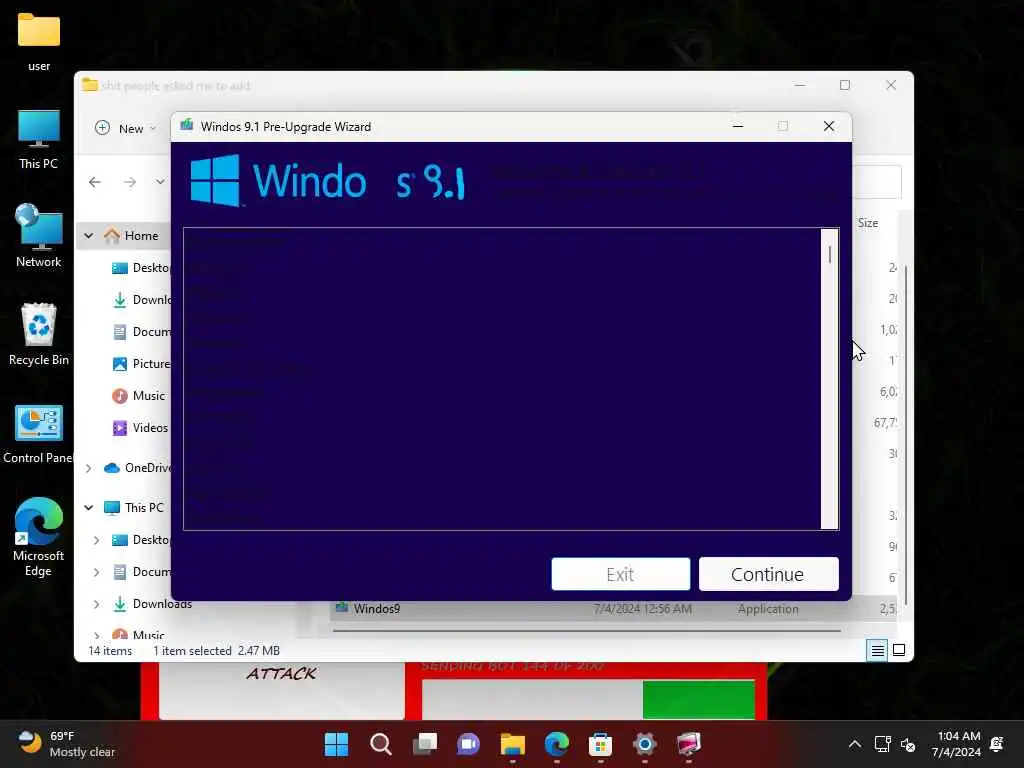Select the Control Panel desktop icon
This screenshot has height=768, width=1024.
(38, 434)
